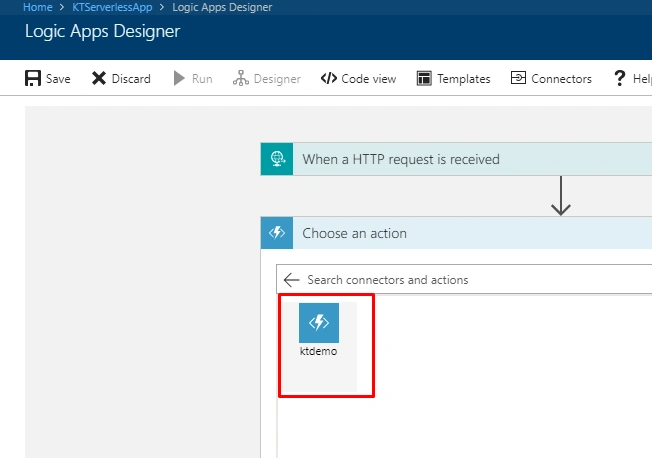Open Connectors via its label
The image size is (652, 458).
click(x=561, y=79)
